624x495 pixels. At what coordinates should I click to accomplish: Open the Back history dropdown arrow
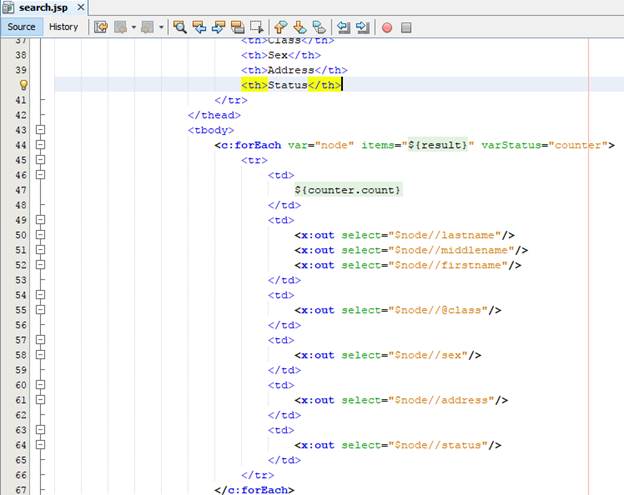pos(134,27)
